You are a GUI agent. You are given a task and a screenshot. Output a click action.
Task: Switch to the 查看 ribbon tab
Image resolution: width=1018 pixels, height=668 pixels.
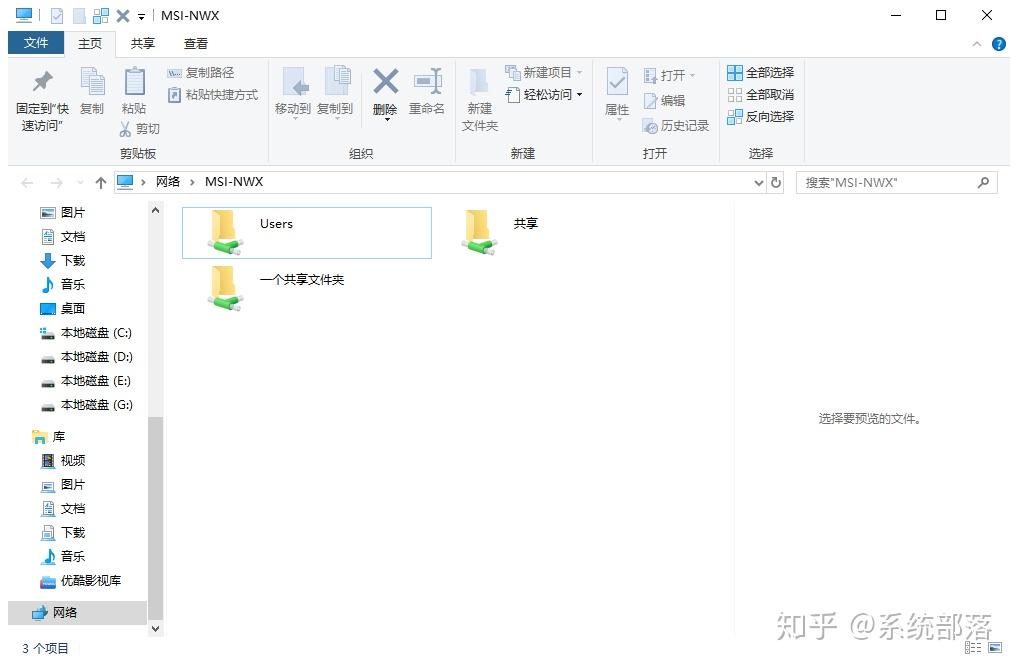tap(196, 44)
